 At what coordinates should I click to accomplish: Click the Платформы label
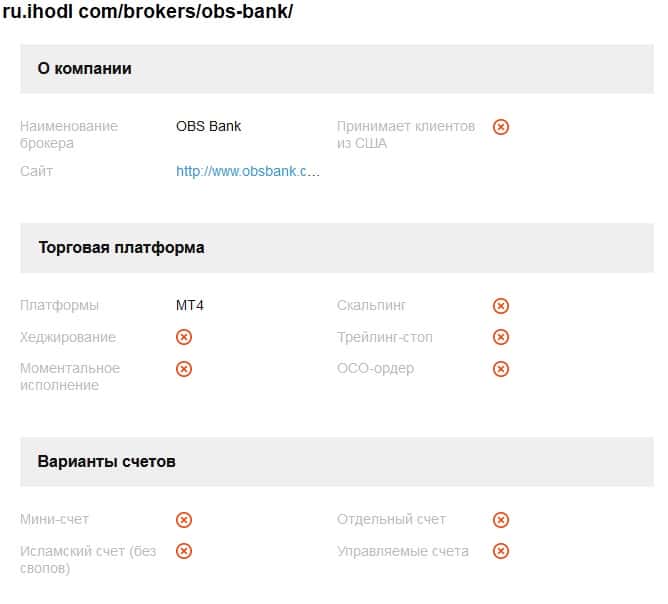pos(59,306)
